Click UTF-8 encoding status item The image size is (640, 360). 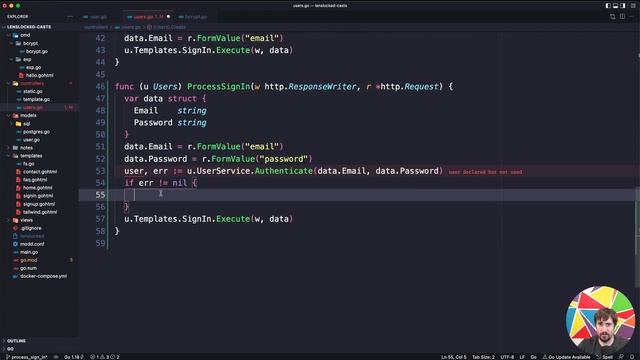[507, 357]
